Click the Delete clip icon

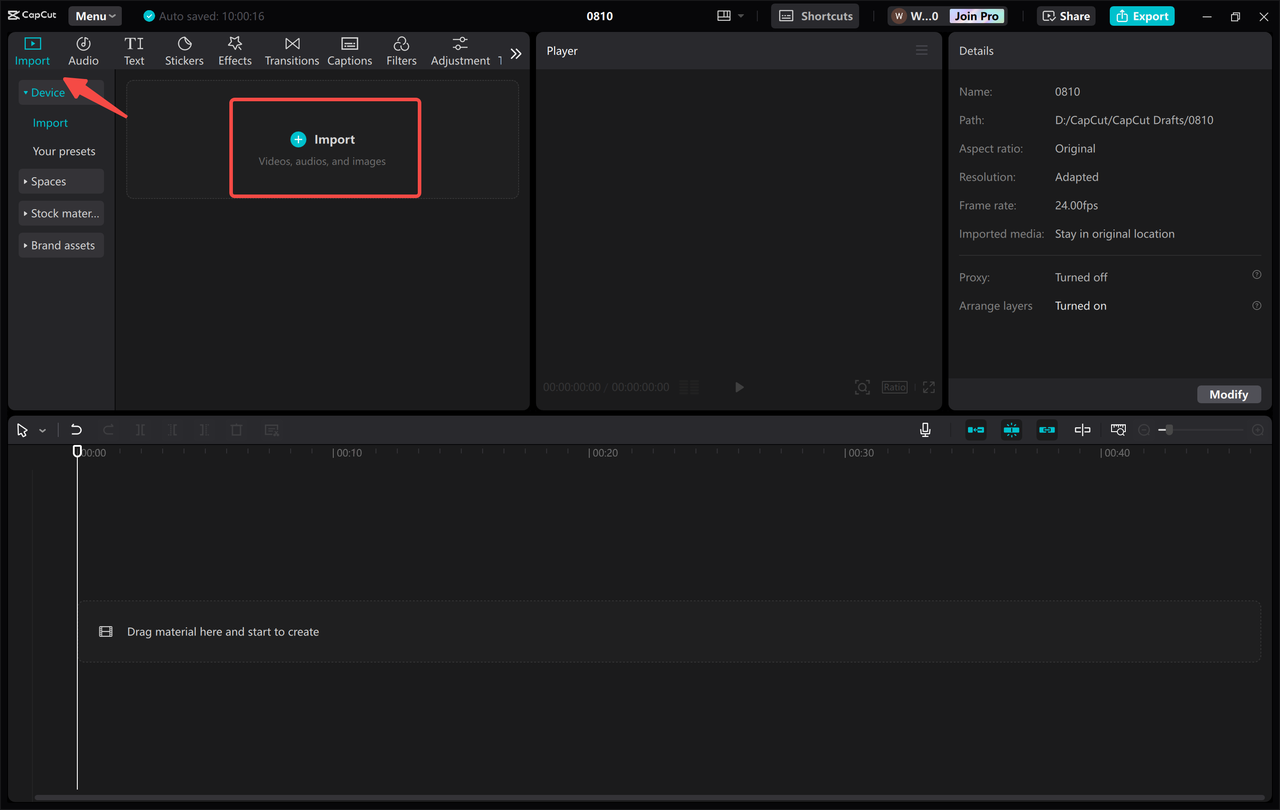(x=237, y=430)
